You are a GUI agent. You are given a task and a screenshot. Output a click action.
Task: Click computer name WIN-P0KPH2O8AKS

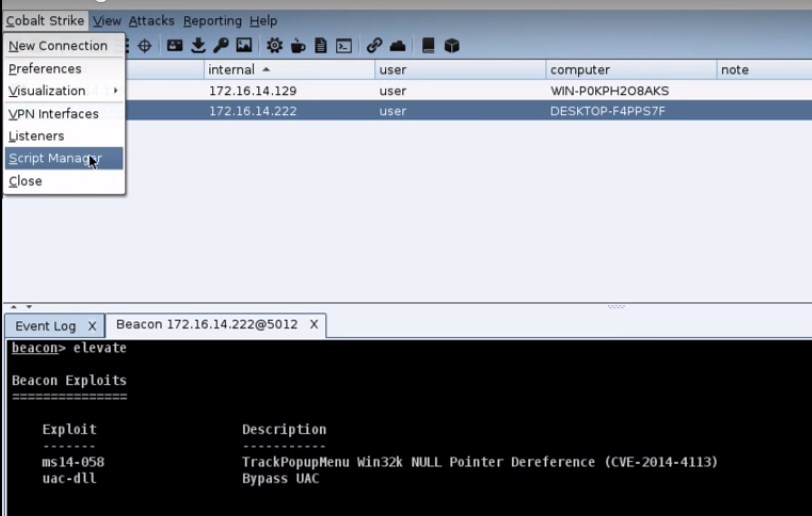tap(610, 91)
